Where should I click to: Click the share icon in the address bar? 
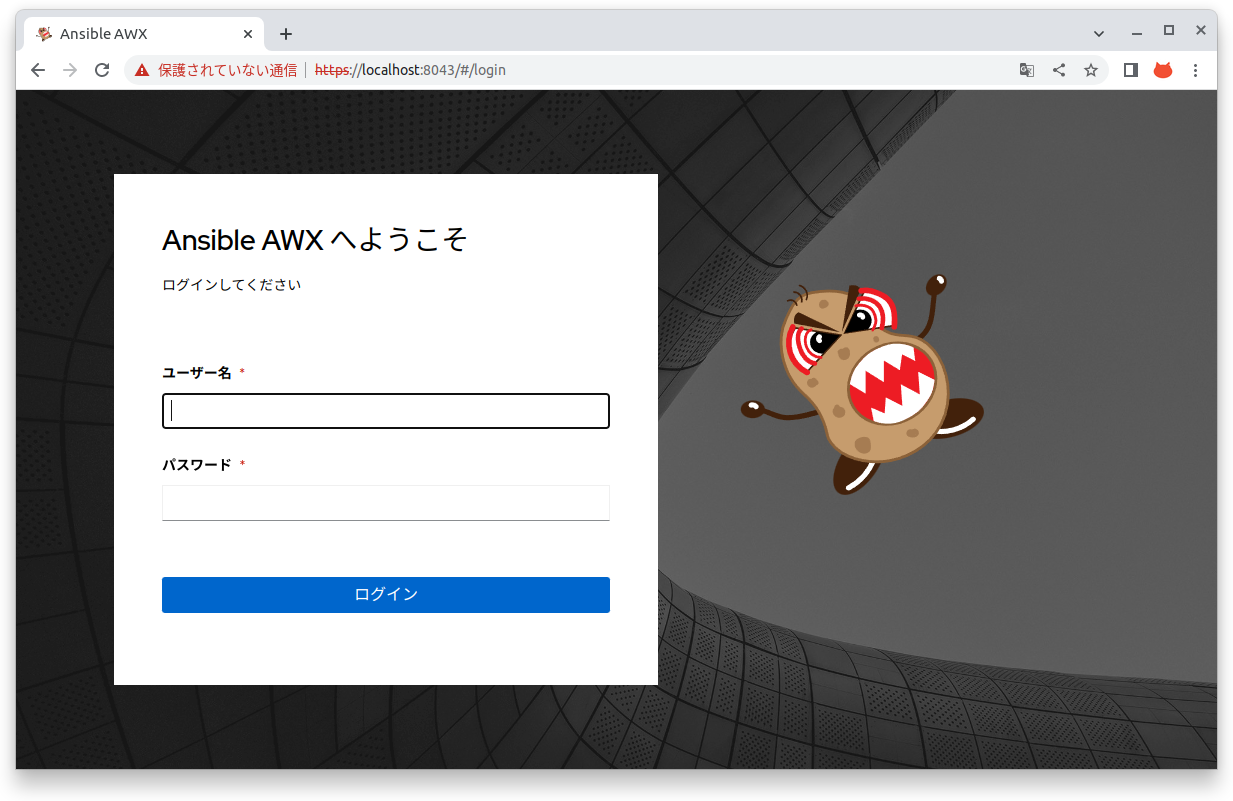pos(1058,70)
